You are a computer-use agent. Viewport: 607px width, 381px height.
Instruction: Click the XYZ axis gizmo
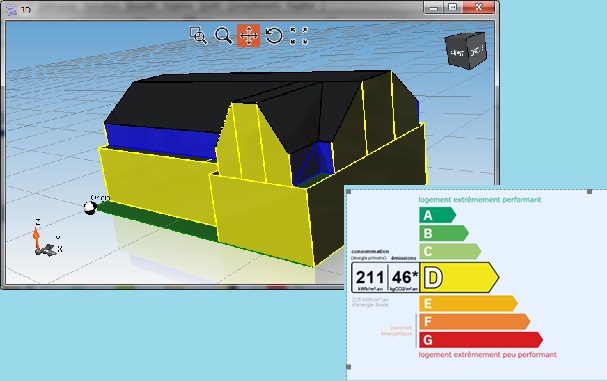point(46,239)
